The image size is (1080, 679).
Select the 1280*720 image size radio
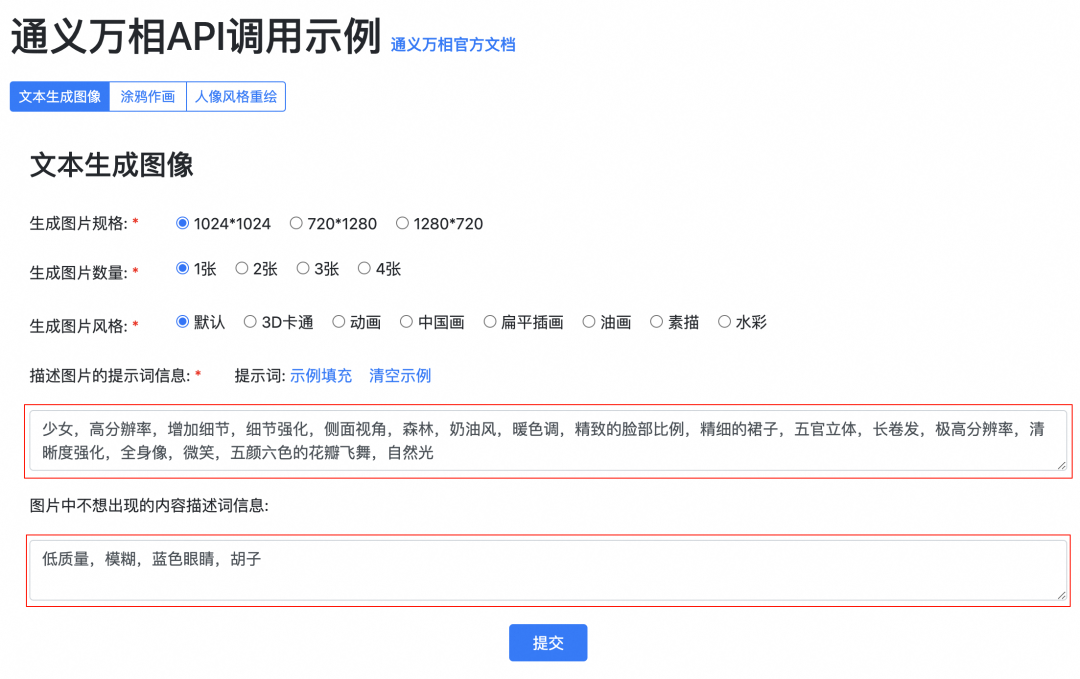(402, 223)
